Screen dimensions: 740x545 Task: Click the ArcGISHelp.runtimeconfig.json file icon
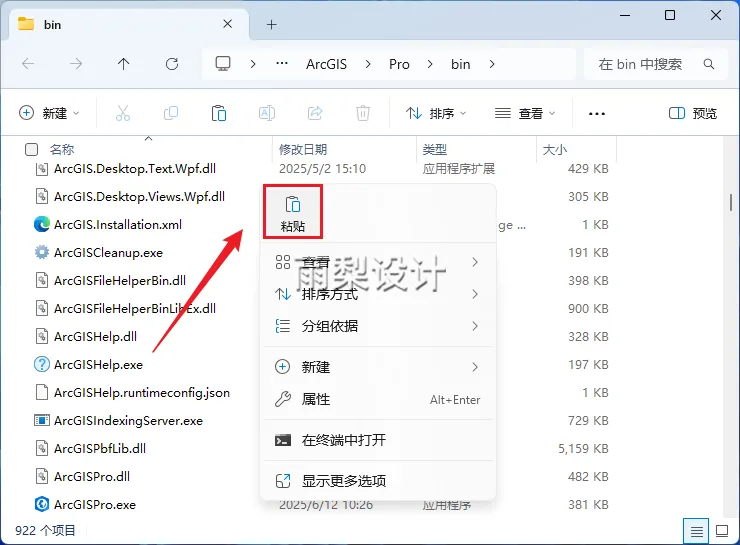tap(42, 392)
